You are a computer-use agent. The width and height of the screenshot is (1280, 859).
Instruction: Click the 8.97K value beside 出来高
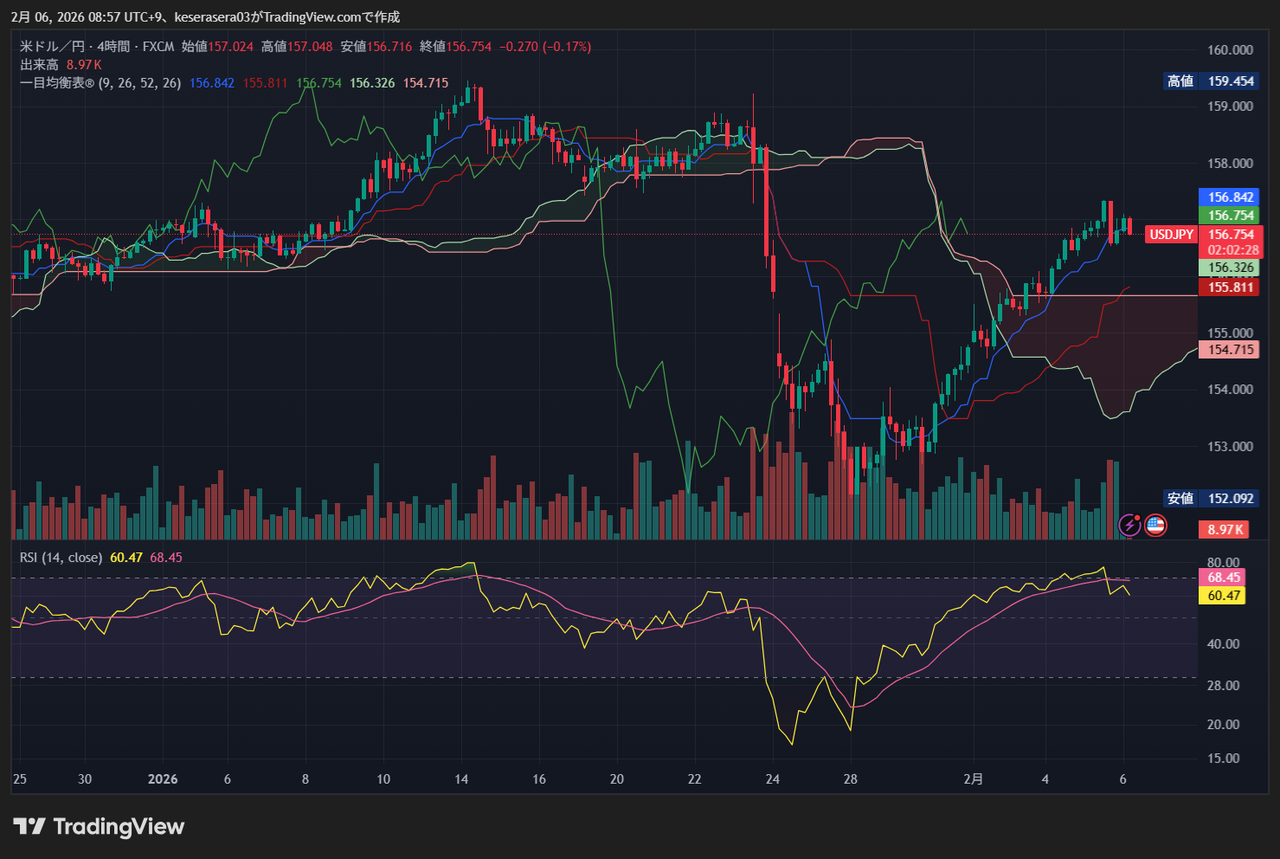[85, 64]
